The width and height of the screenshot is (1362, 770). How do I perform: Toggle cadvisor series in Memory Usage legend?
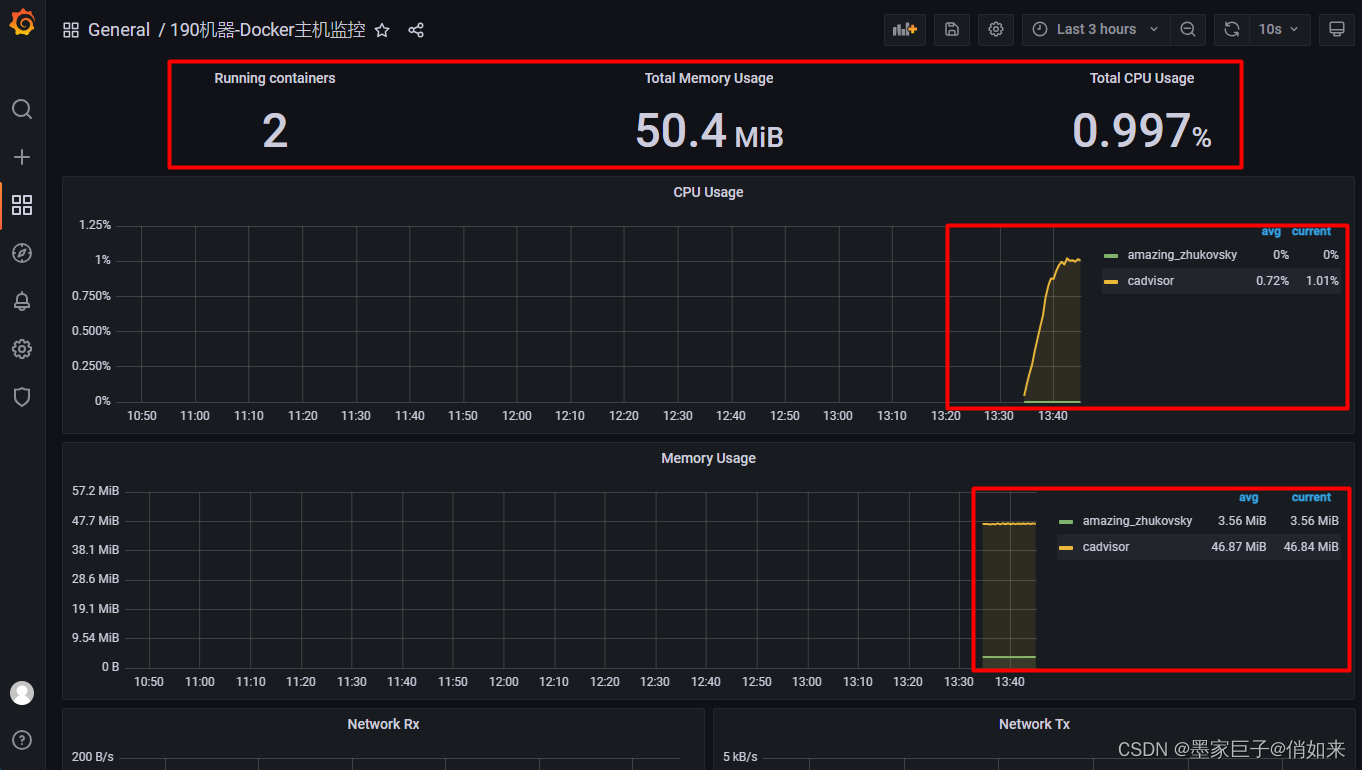click(x=1106, y=547)
